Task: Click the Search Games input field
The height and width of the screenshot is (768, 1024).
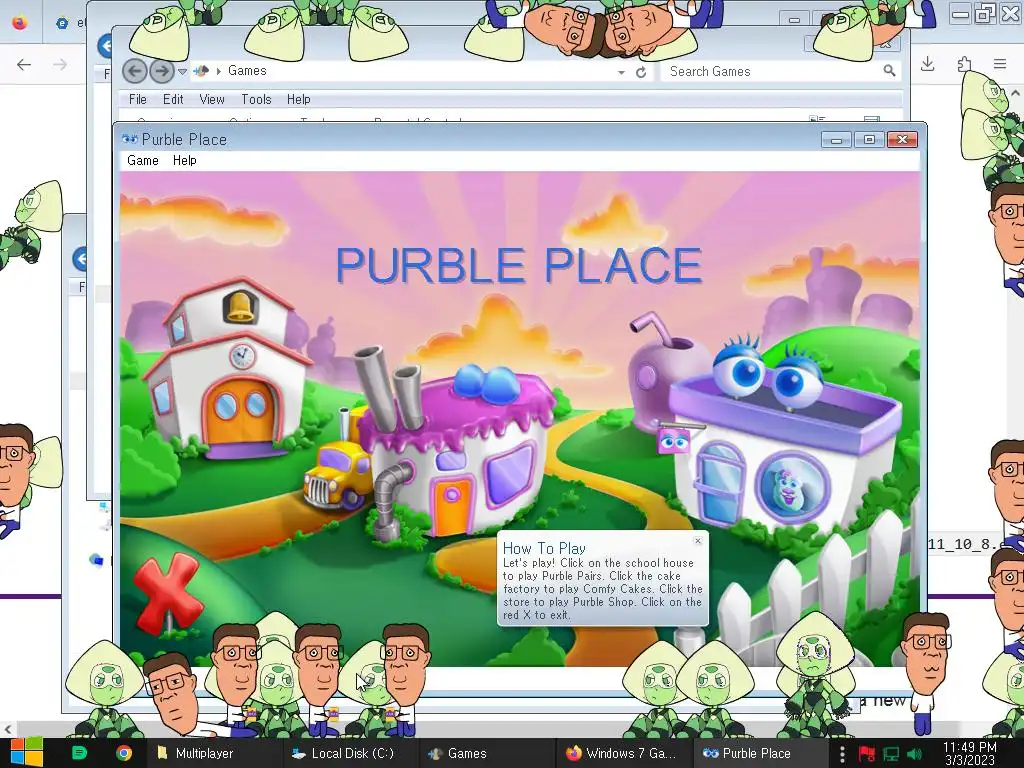Action: pyautogui.click(x=771, y=71)
